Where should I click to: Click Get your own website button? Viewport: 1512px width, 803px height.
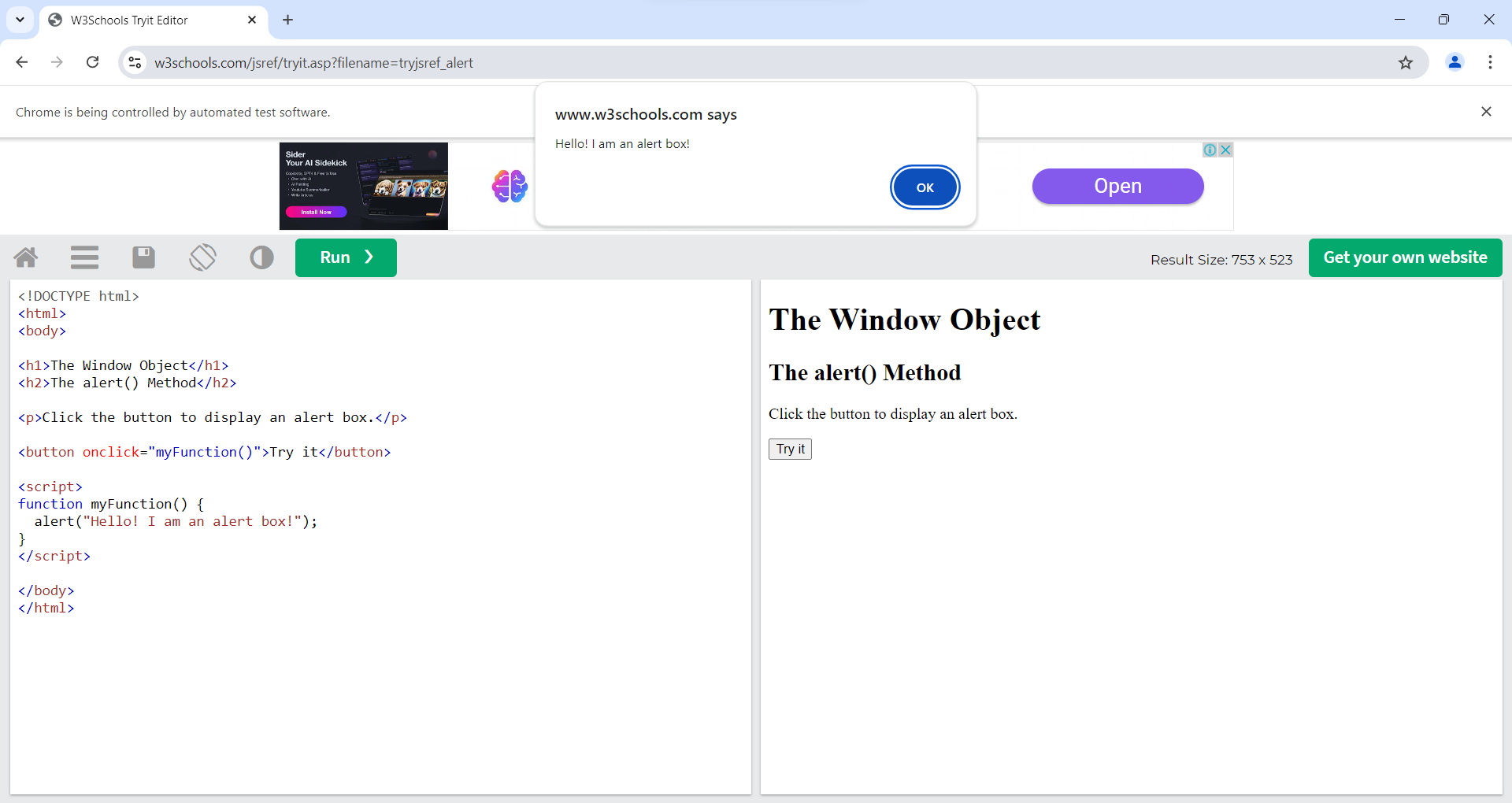[x=1405, y=257]
